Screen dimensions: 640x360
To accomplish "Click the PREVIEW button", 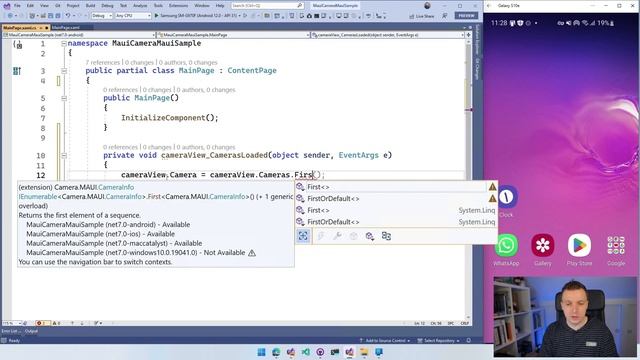I will click(x=467, y=16).
